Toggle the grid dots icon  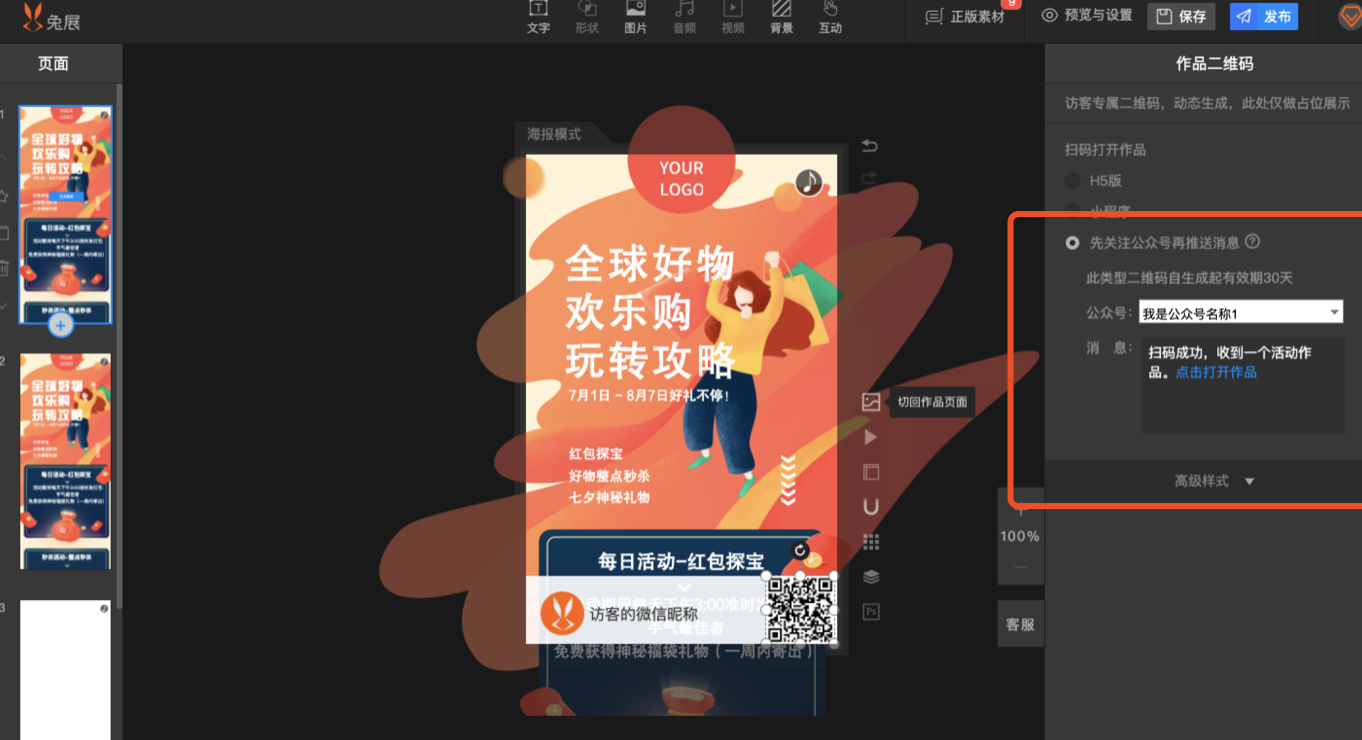point(871,542)
